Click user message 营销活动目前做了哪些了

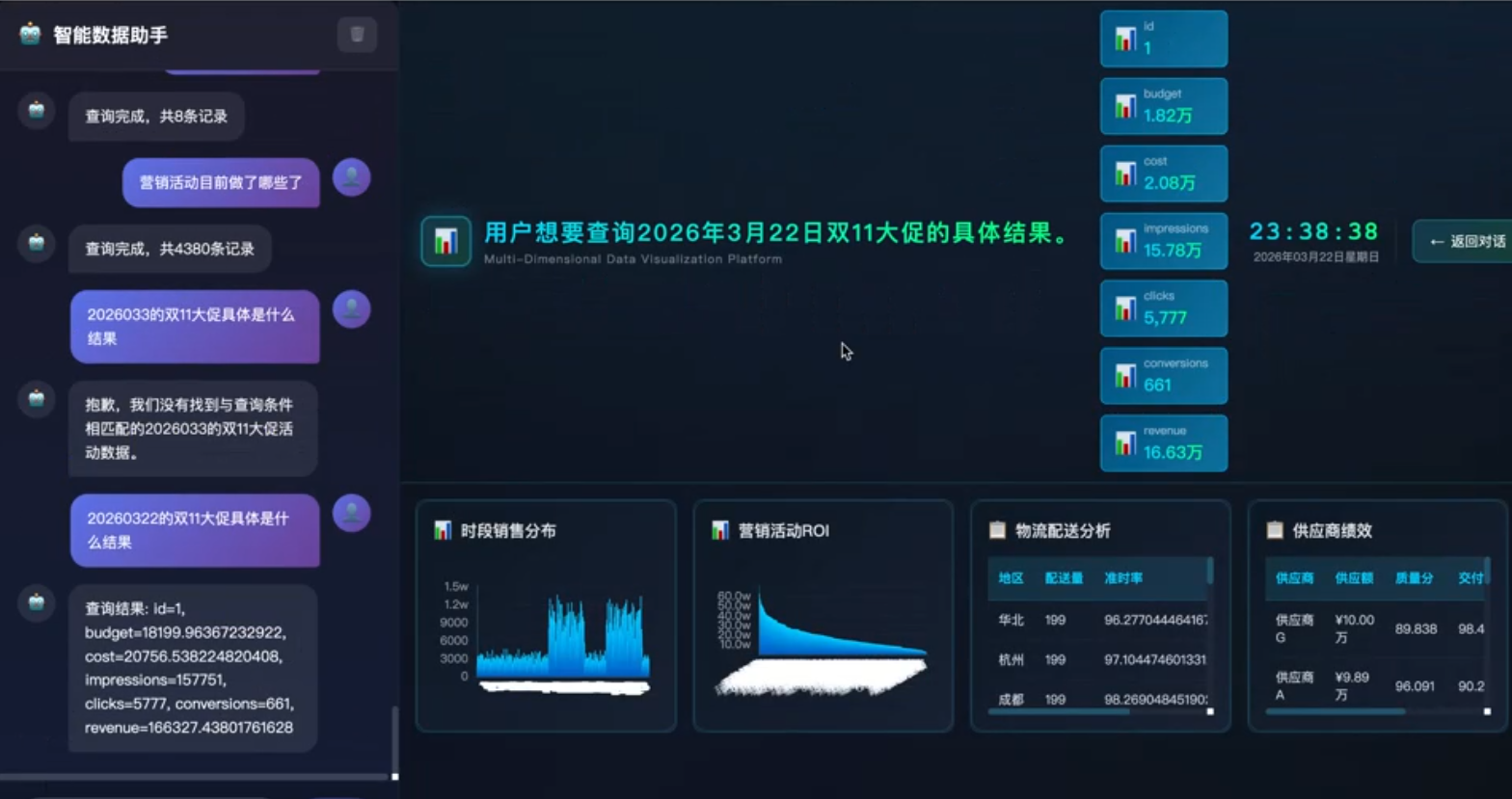(x=221, y=182)
